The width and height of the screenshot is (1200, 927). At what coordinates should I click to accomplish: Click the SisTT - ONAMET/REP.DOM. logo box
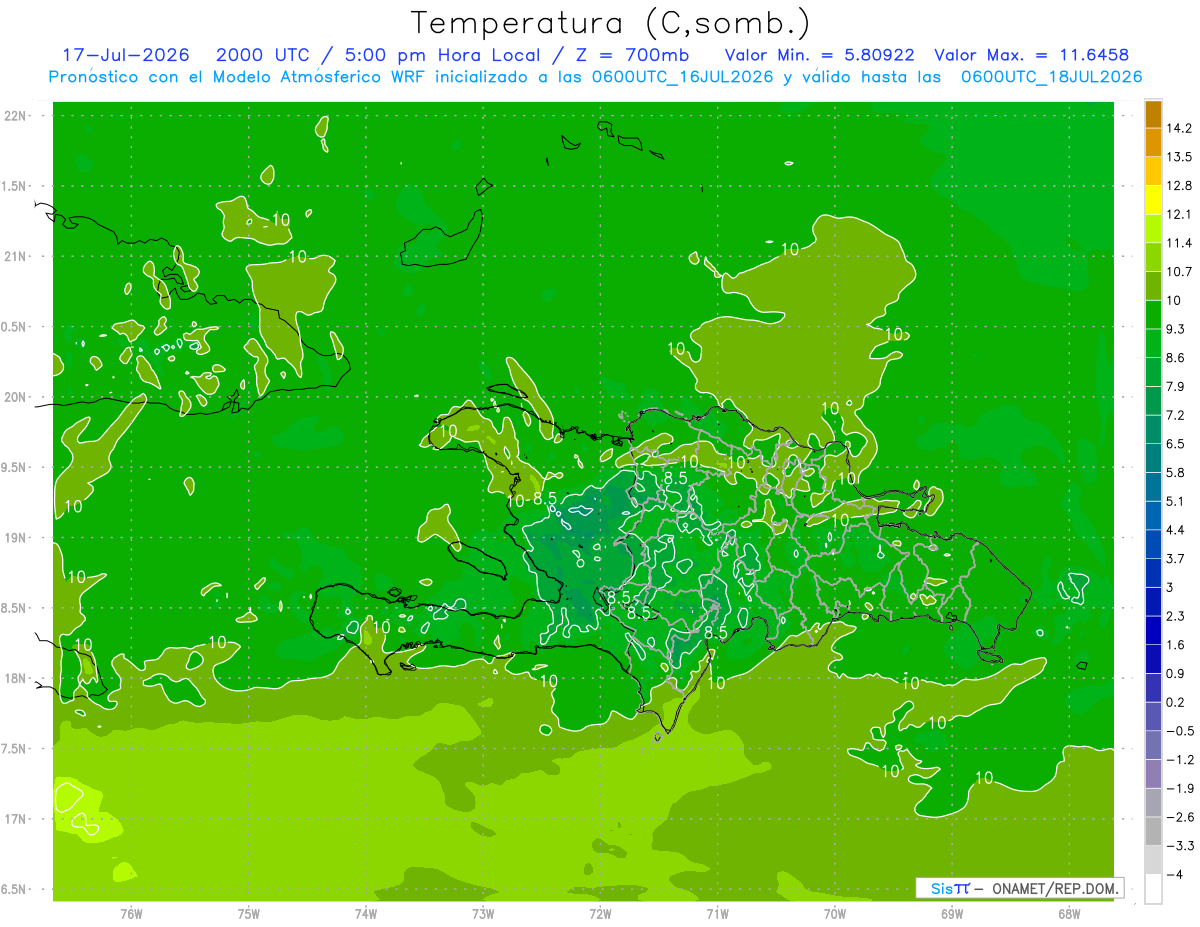(1020, 888)
